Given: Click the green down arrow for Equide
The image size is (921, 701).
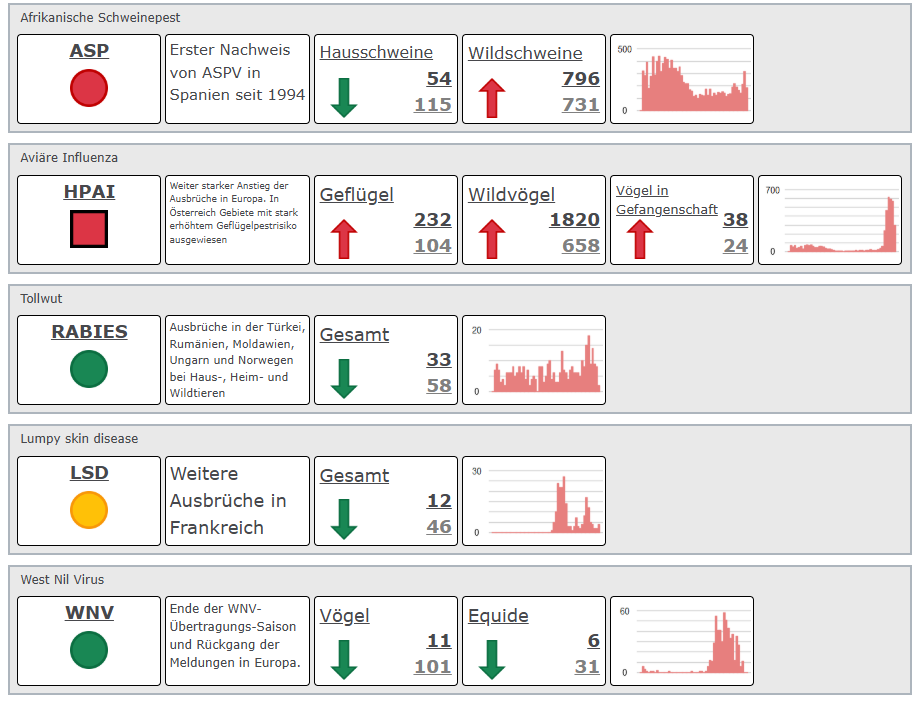Looking at the screenshot, I should point(492,661).
